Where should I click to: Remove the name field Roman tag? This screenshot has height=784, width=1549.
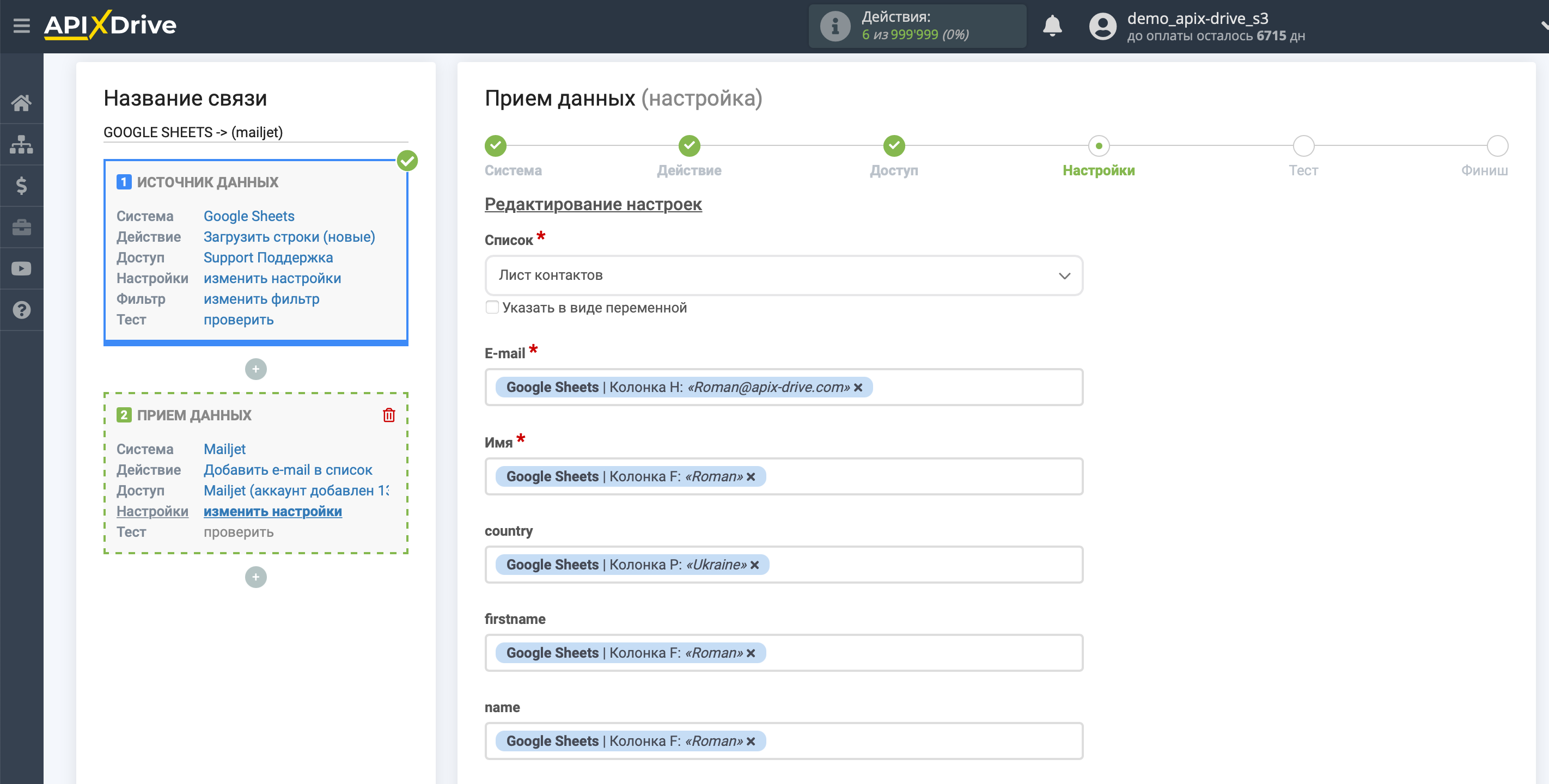coord(751,742)
